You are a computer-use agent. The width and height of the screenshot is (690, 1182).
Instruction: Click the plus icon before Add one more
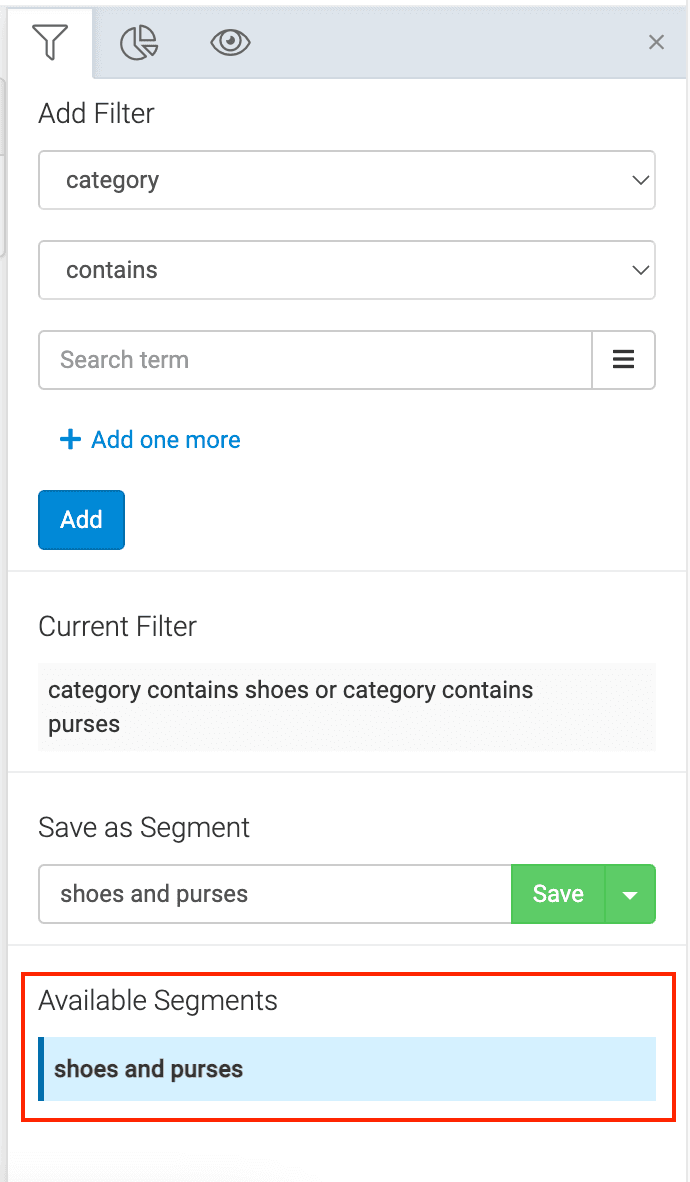tap(70, 440)
